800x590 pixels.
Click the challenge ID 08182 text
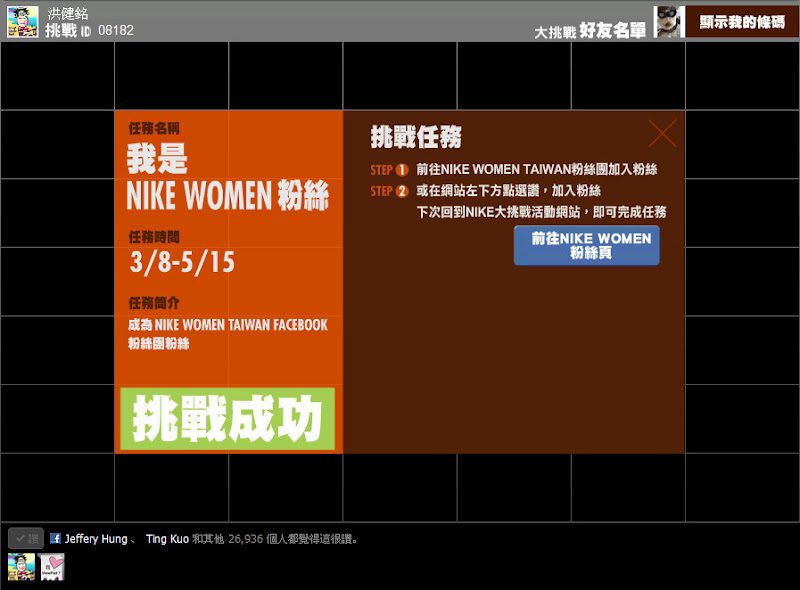[x=116, y=31]
